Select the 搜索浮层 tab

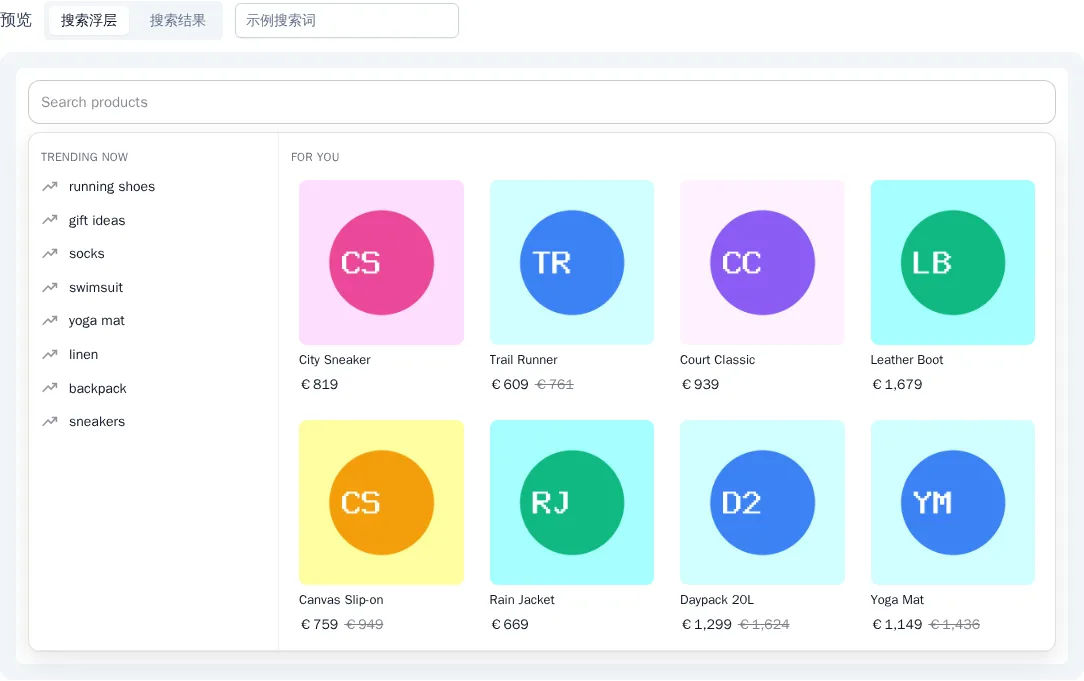(88, 21)
